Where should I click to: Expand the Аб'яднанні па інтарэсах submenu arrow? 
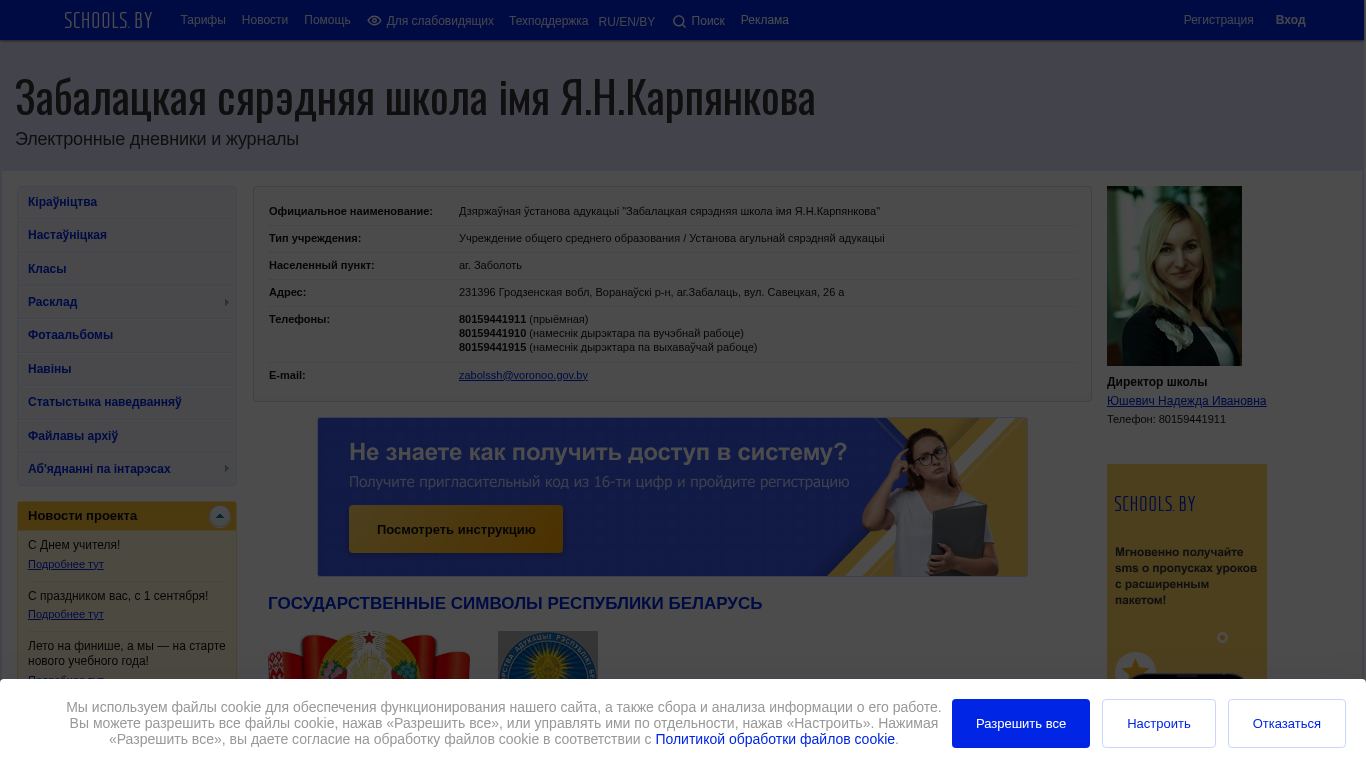[x=227, y=469]
